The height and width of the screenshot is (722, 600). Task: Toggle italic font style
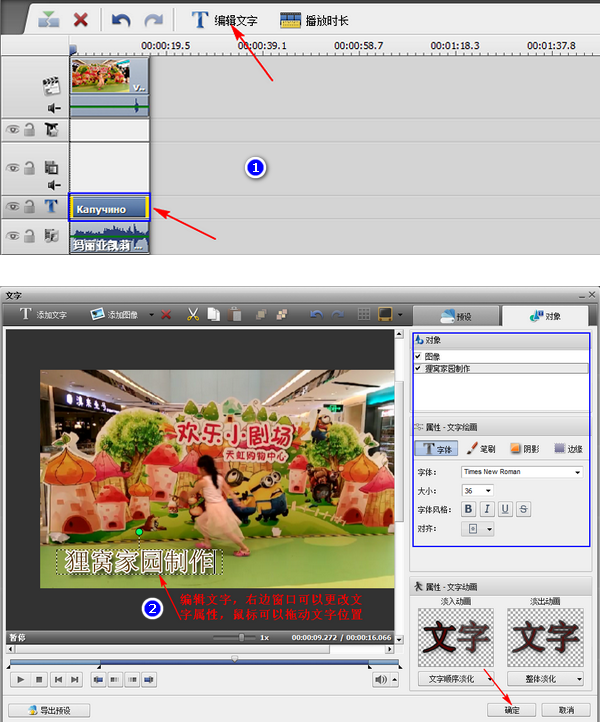coord(487,509)
